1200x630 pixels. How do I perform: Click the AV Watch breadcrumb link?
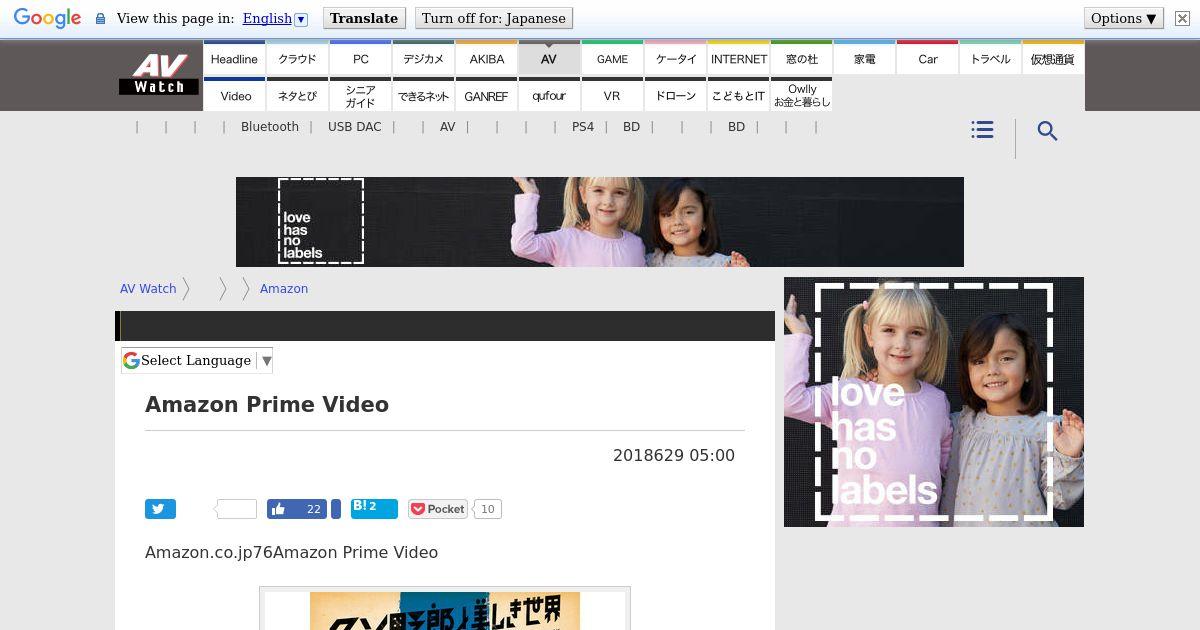148,288
